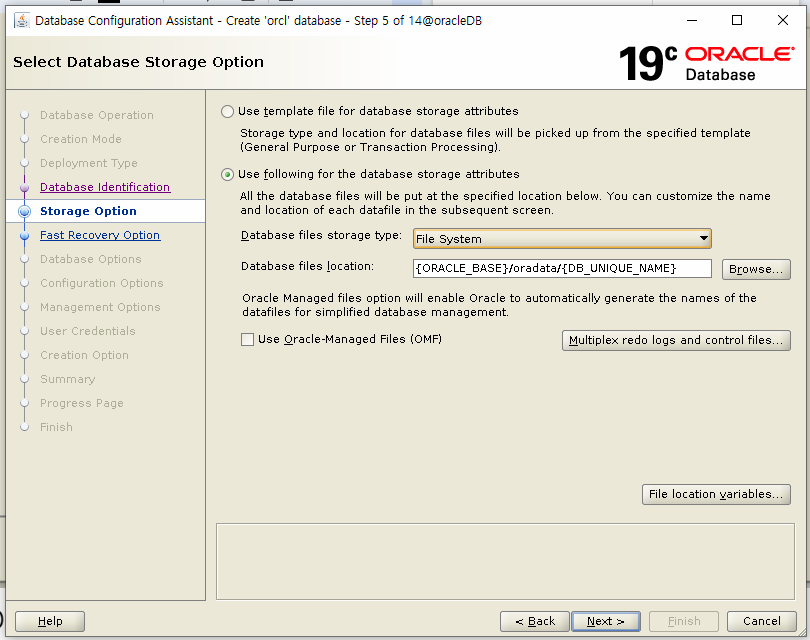
Task: Click Database Options step label
Action: [x=90, y=259]
